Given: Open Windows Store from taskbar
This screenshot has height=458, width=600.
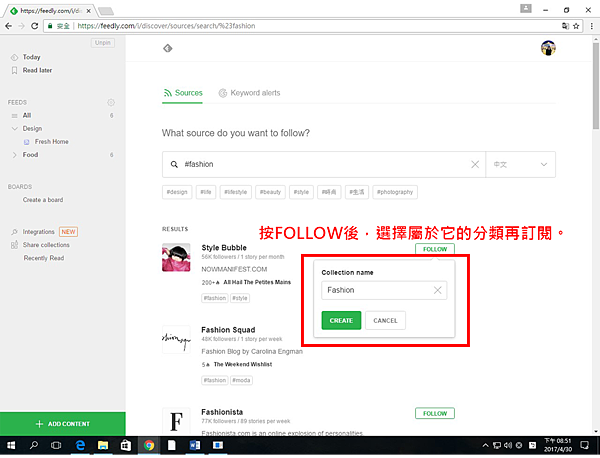Looking at the screenshot, I should pyautogui.click(x=126, y=445).
